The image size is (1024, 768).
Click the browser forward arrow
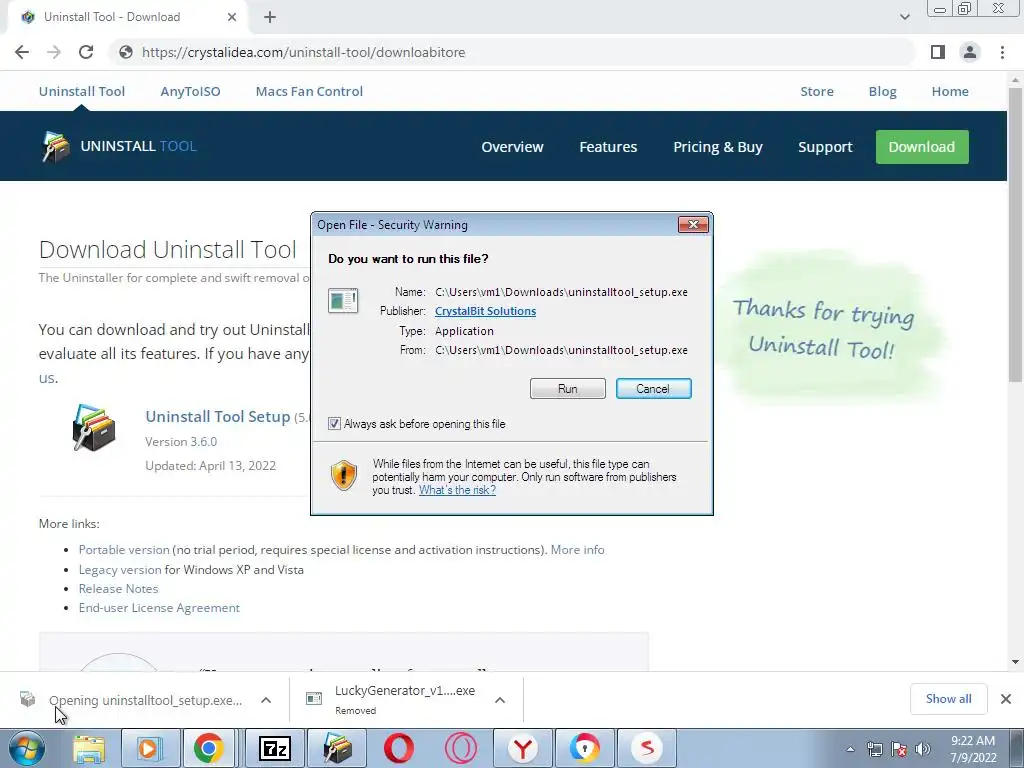coord(54,52)
